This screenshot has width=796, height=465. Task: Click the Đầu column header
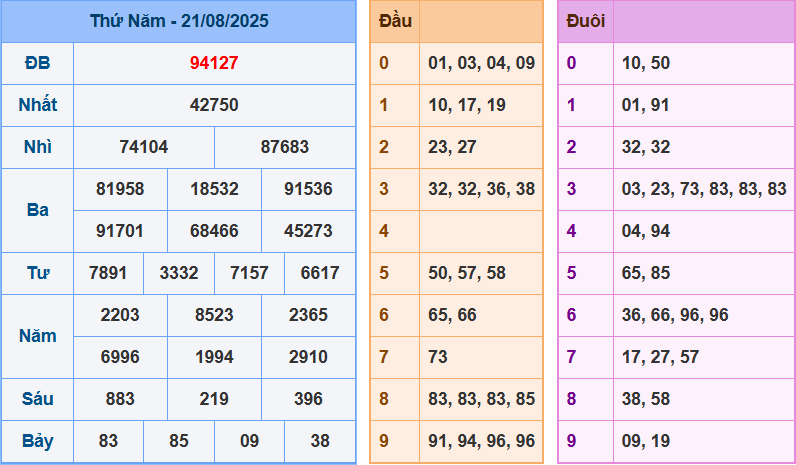click(x=394, y=21)
